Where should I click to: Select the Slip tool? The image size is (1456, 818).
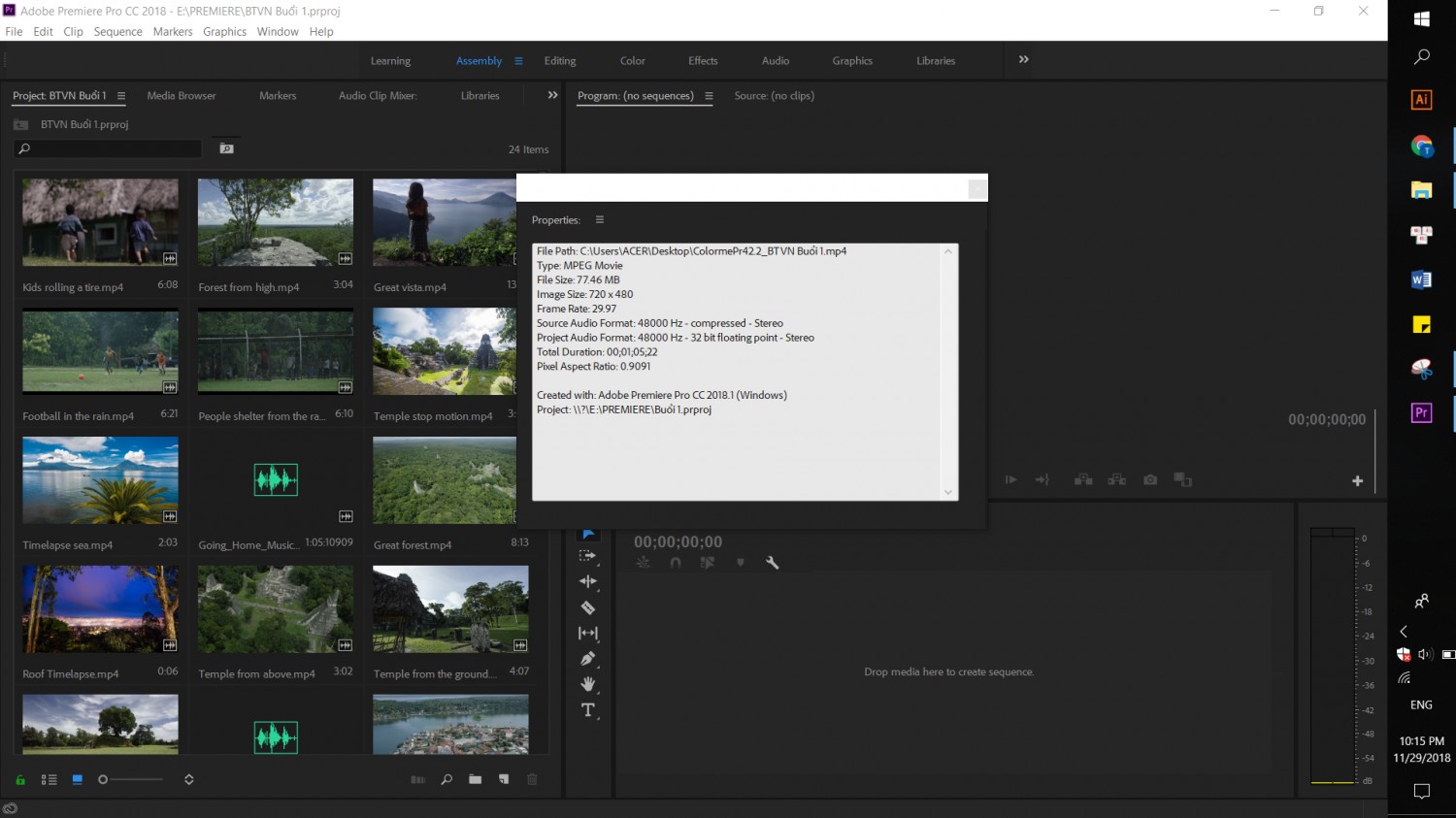pos(587,633)
